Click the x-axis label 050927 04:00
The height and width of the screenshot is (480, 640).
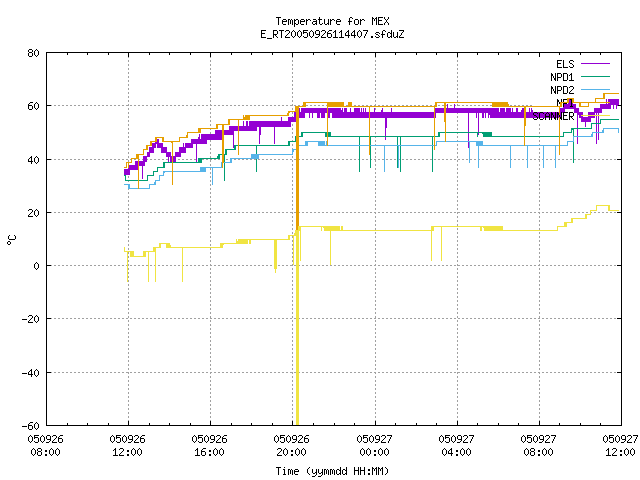coord(456,446)
